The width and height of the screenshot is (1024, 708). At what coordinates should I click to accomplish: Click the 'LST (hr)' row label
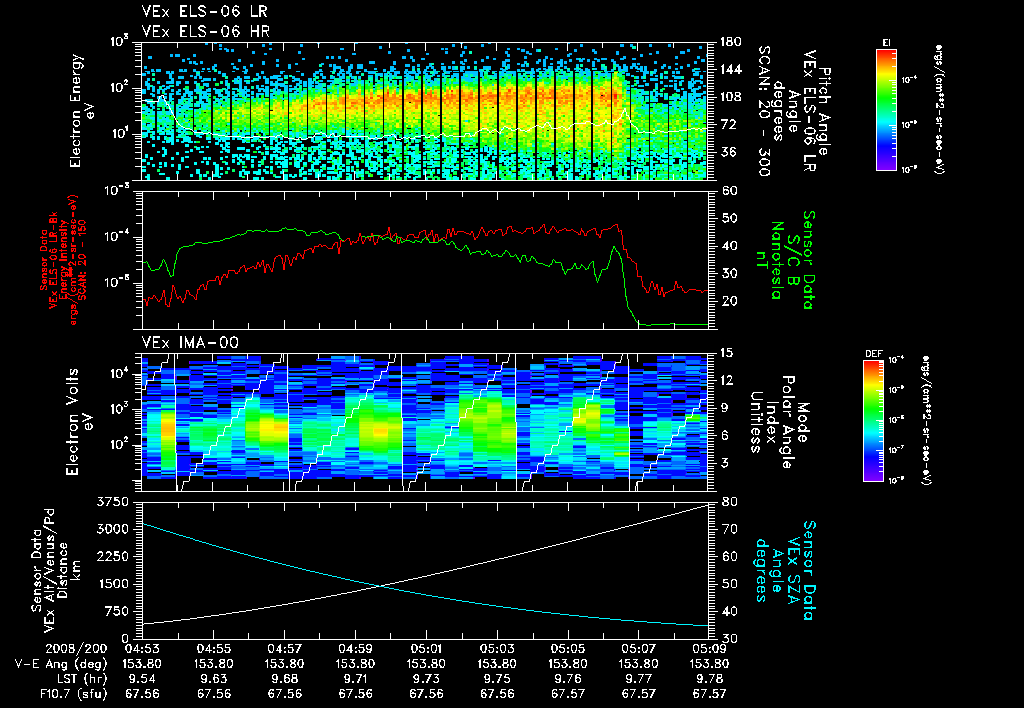point(80,679)
